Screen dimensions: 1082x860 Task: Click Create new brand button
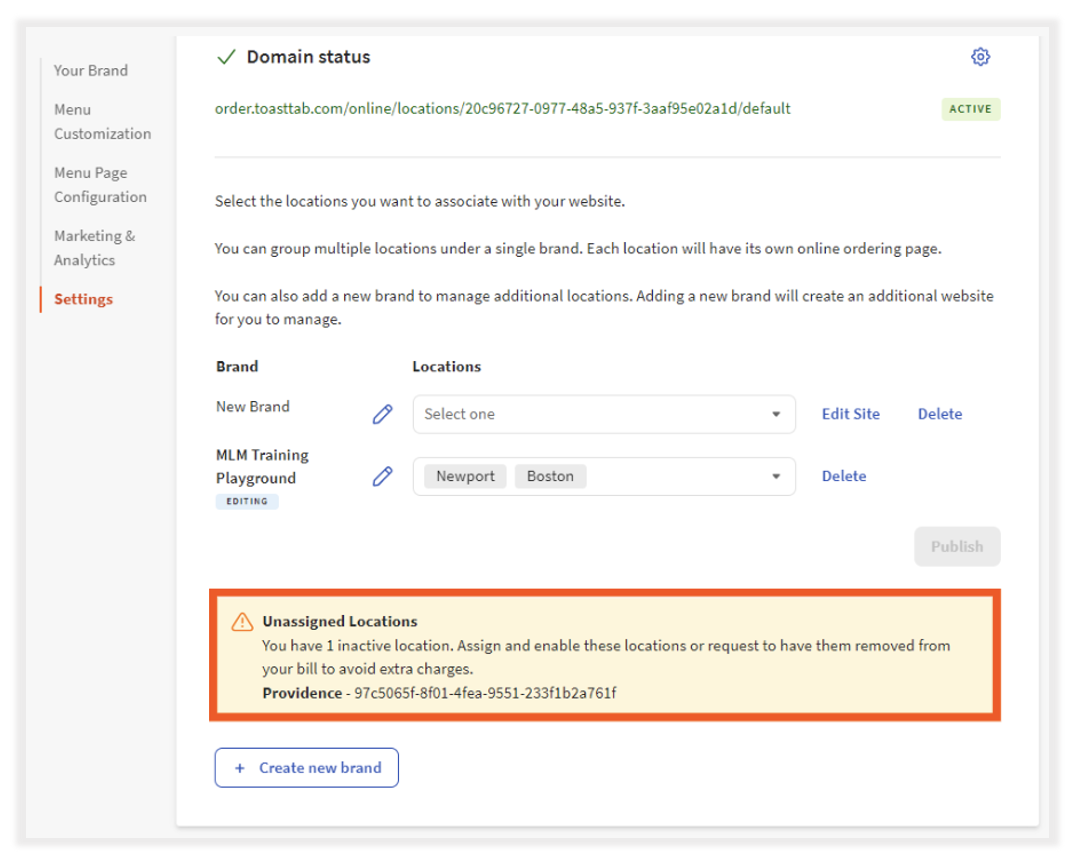point(306,768)
